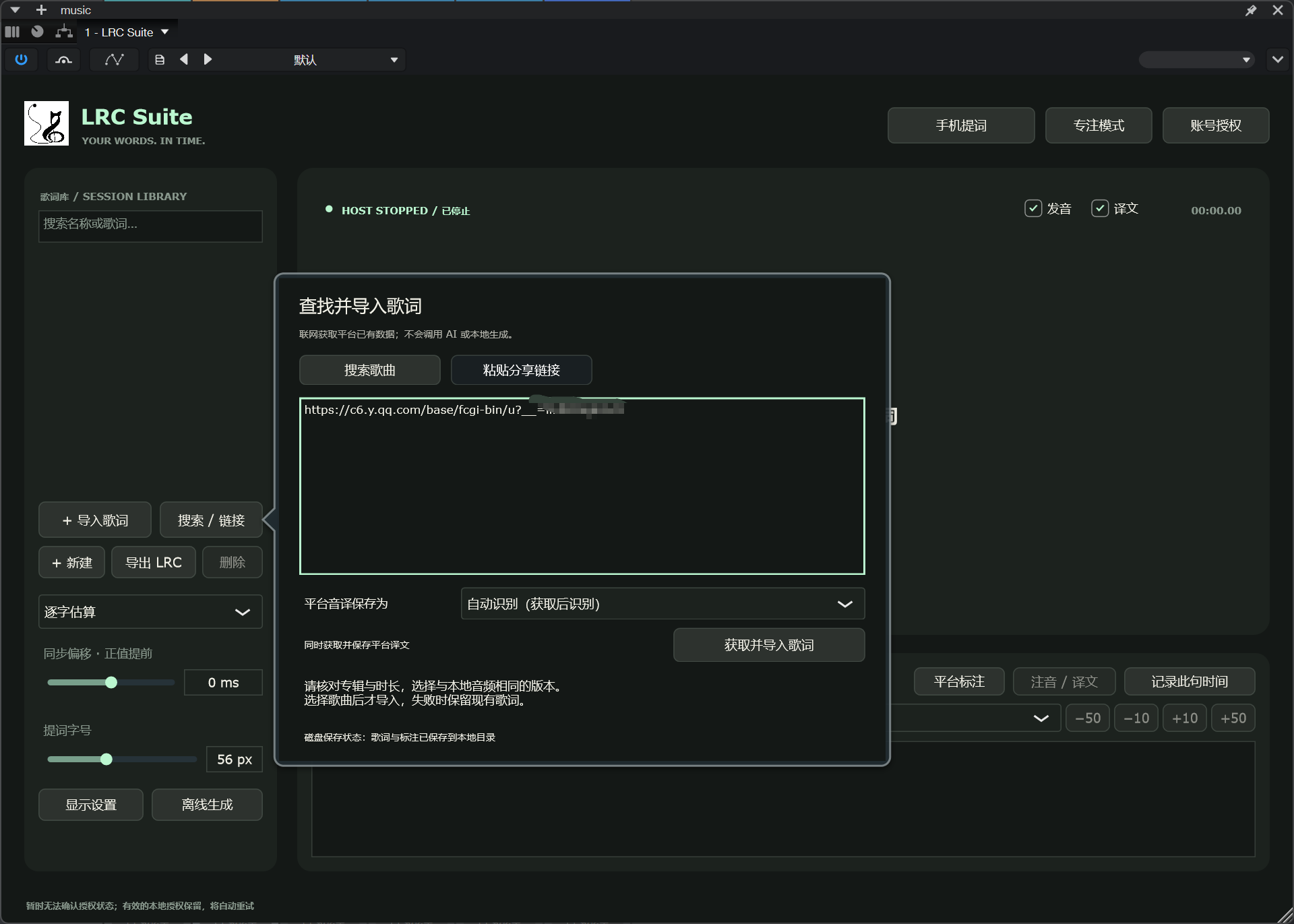Click the 搜索名称或歌词 search field
Image resolution: width=1294 pixels, height=924 pixels.
coord(150,226)
